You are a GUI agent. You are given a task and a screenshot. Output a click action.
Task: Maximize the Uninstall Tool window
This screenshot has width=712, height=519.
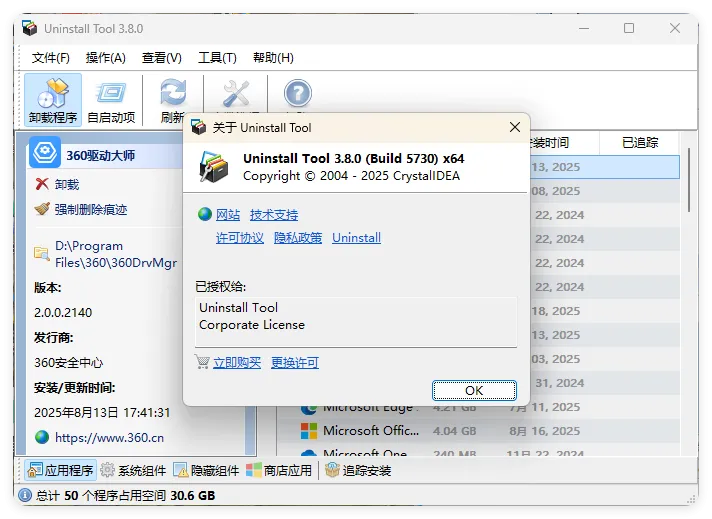tap(629, 28)
